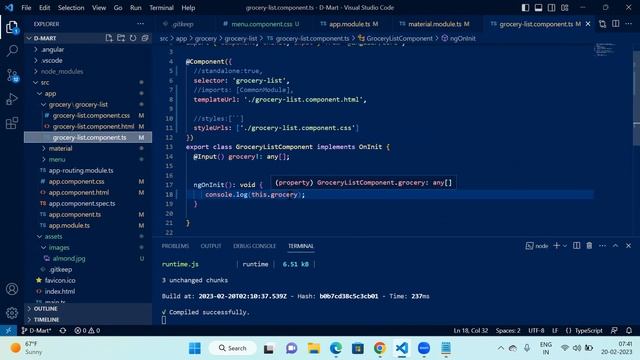Screen dimensions: 640x360
Task: Expand the OUTLINE section
Action: [88, 309]
